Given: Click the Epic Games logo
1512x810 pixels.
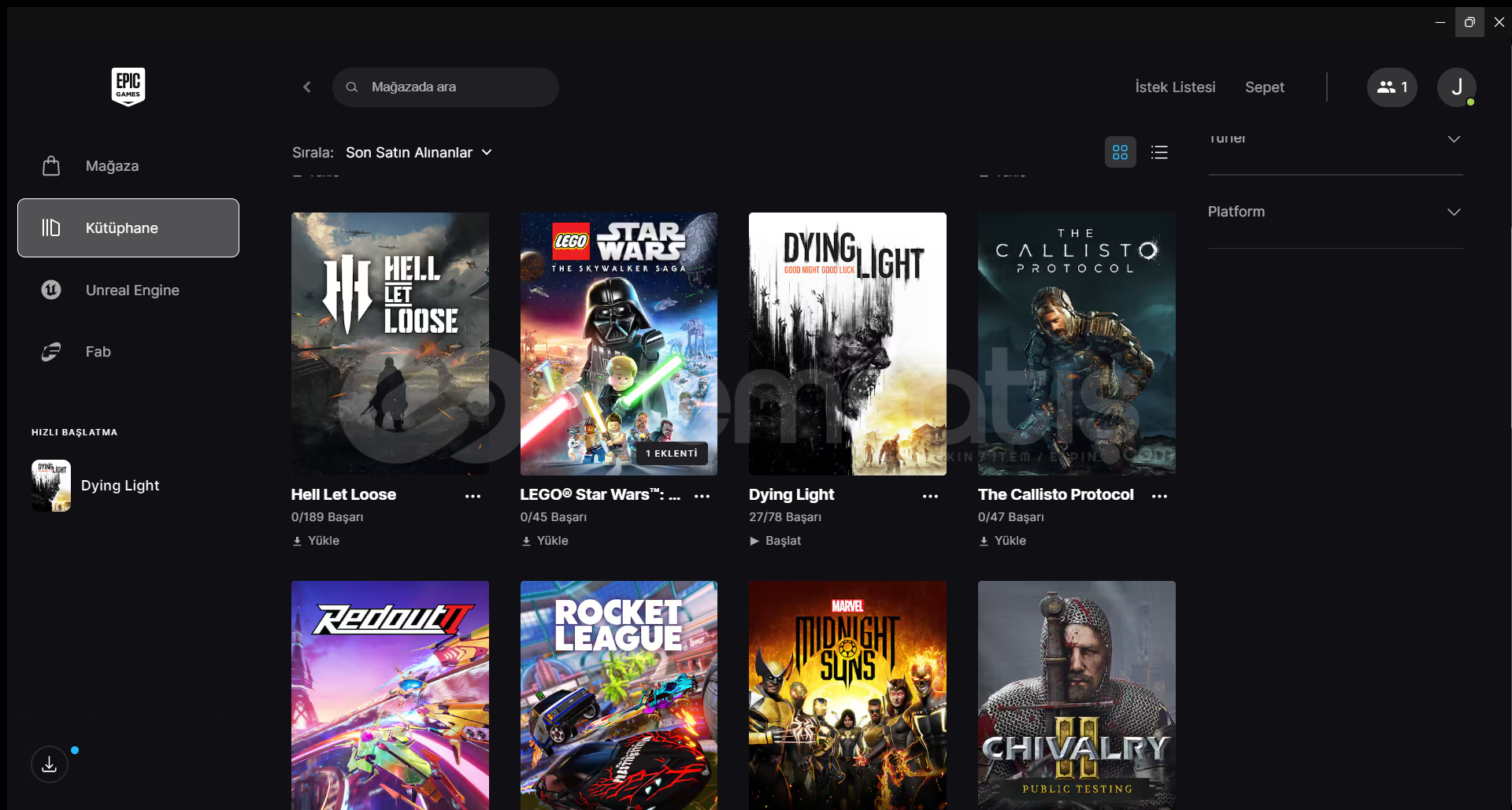Looking at the screenshot, I should (x=128, y=87).
